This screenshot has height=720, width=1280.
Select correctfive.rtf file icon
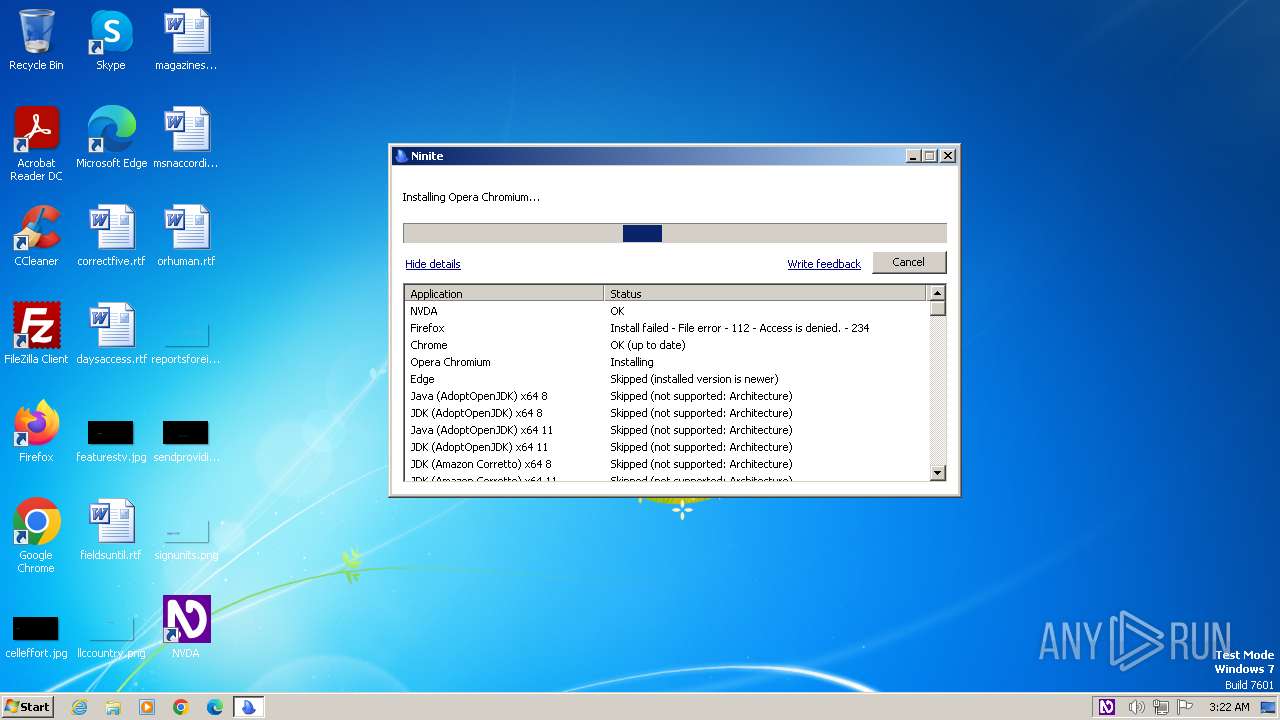111,236
